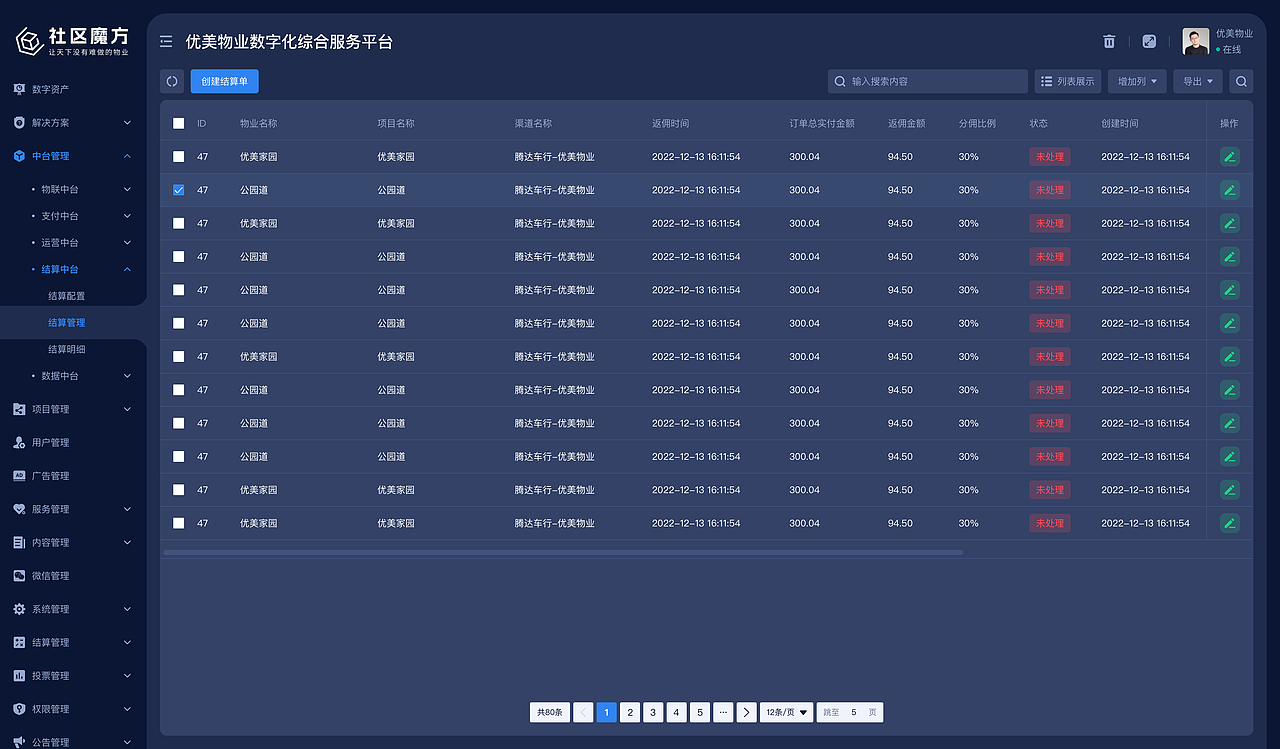
Task: Open the 导出 dropdown
Action: click(x=1197, y=81)
